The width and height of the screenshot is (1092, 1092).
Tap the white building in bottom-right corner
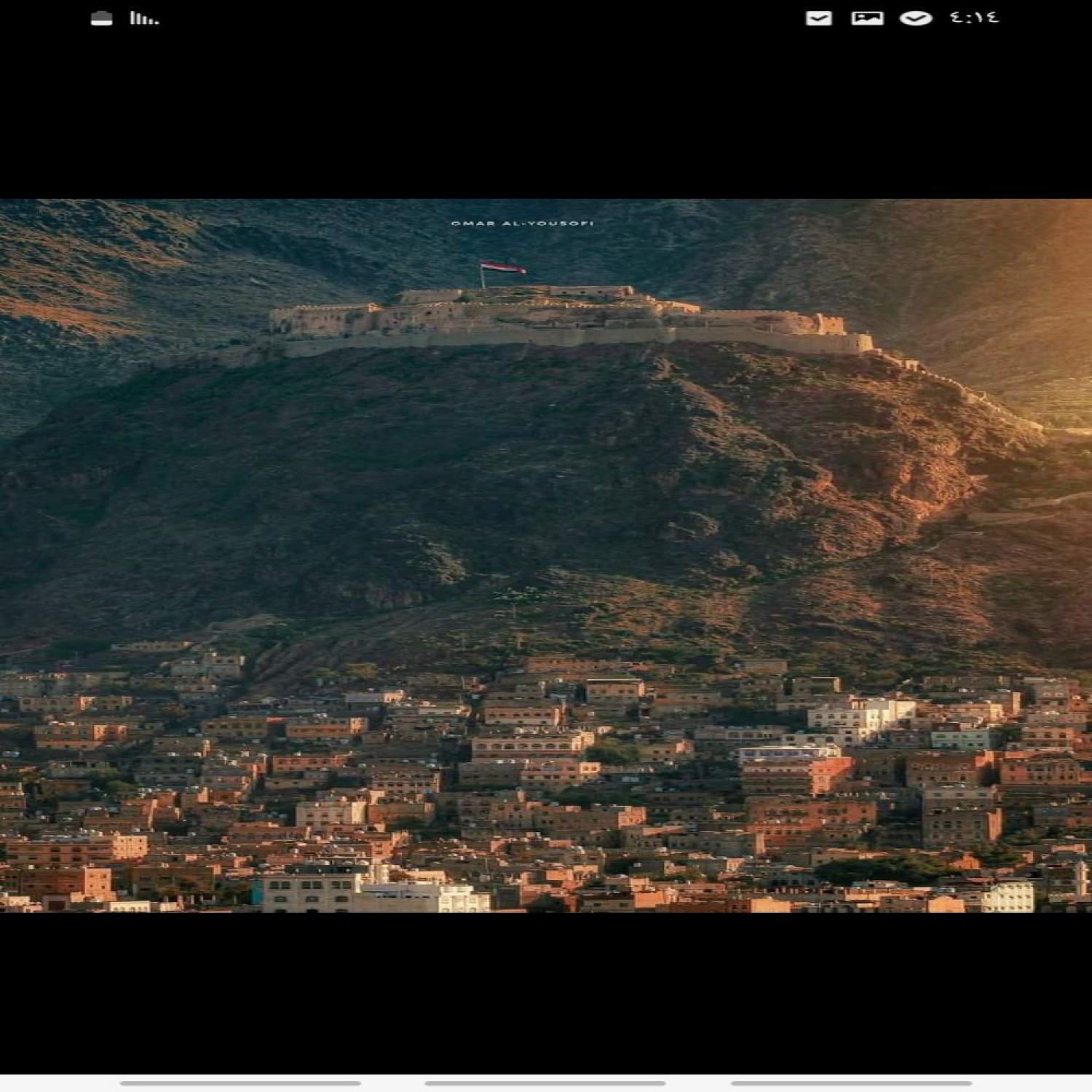1008,897
